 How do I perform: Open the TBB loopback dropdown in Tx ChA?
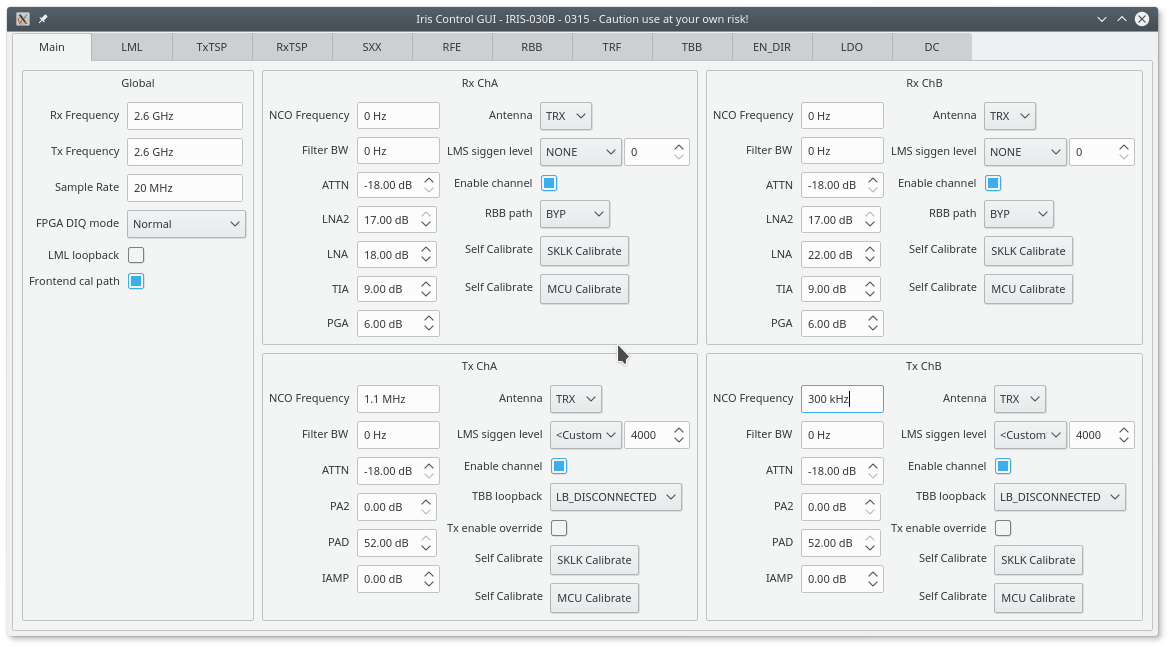[x=616, y=497]
